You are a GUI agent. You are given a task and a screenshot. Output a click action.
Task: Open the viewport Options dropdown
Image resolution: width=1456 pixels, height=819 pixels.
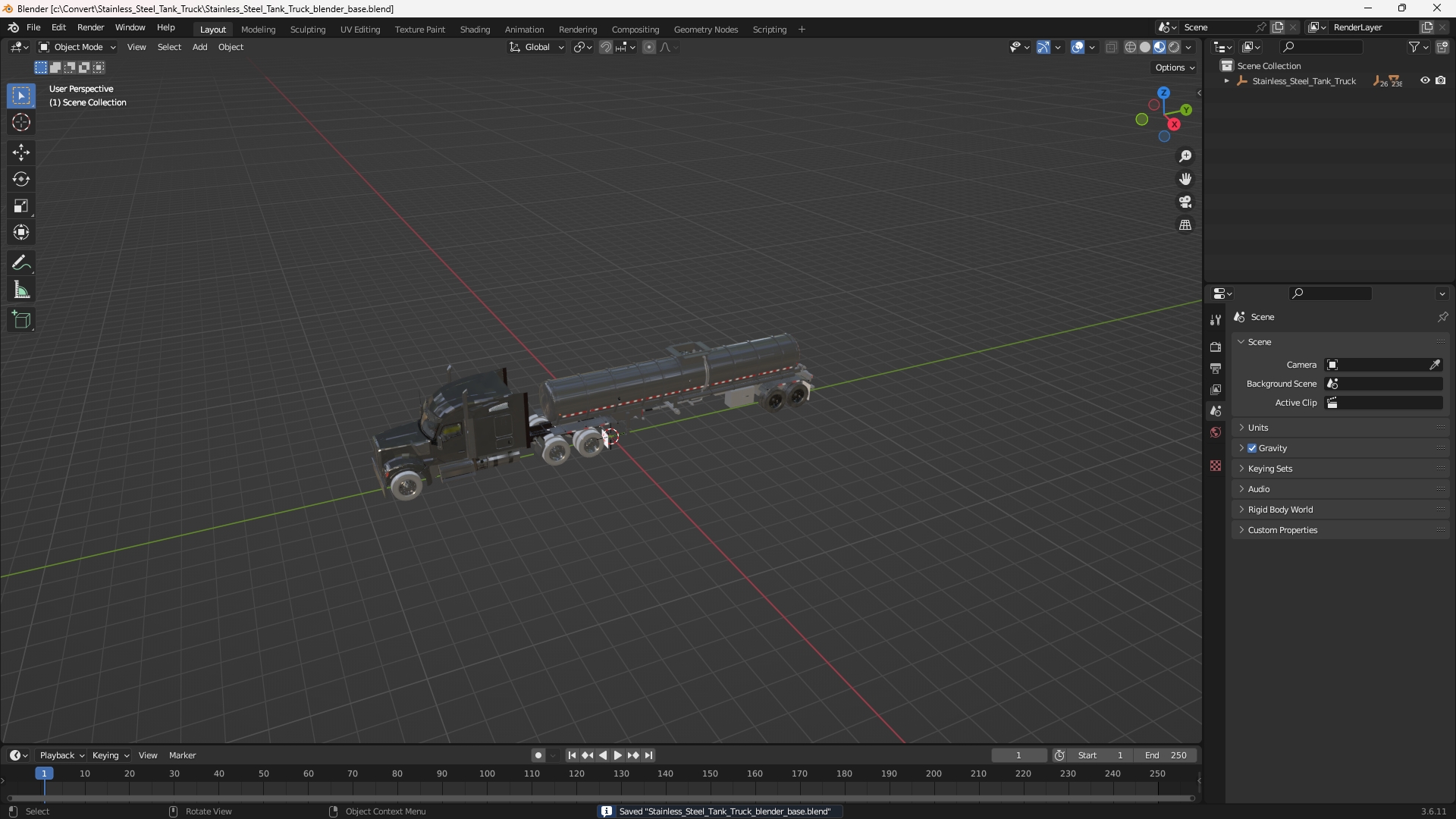(1174, 67)
